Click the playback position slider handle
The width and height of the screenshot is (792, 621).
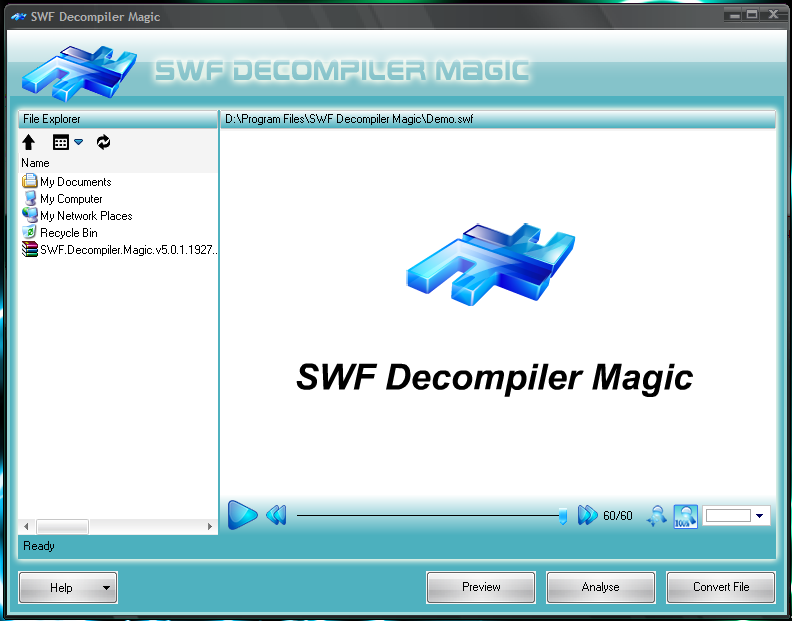click(x=563, y=516)
